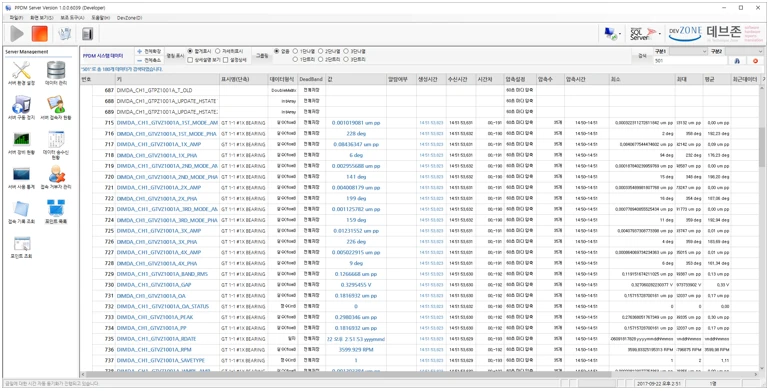
Task: Select key DIMDA_CH1_GTVZ1001A_RPM in row 736
Action: [153, 350]
